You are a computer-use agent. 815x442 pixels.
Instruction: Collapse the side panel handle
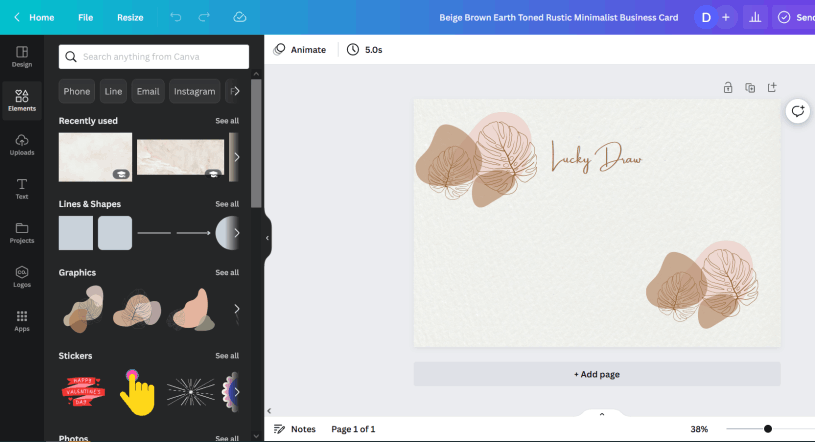(267, 238)
